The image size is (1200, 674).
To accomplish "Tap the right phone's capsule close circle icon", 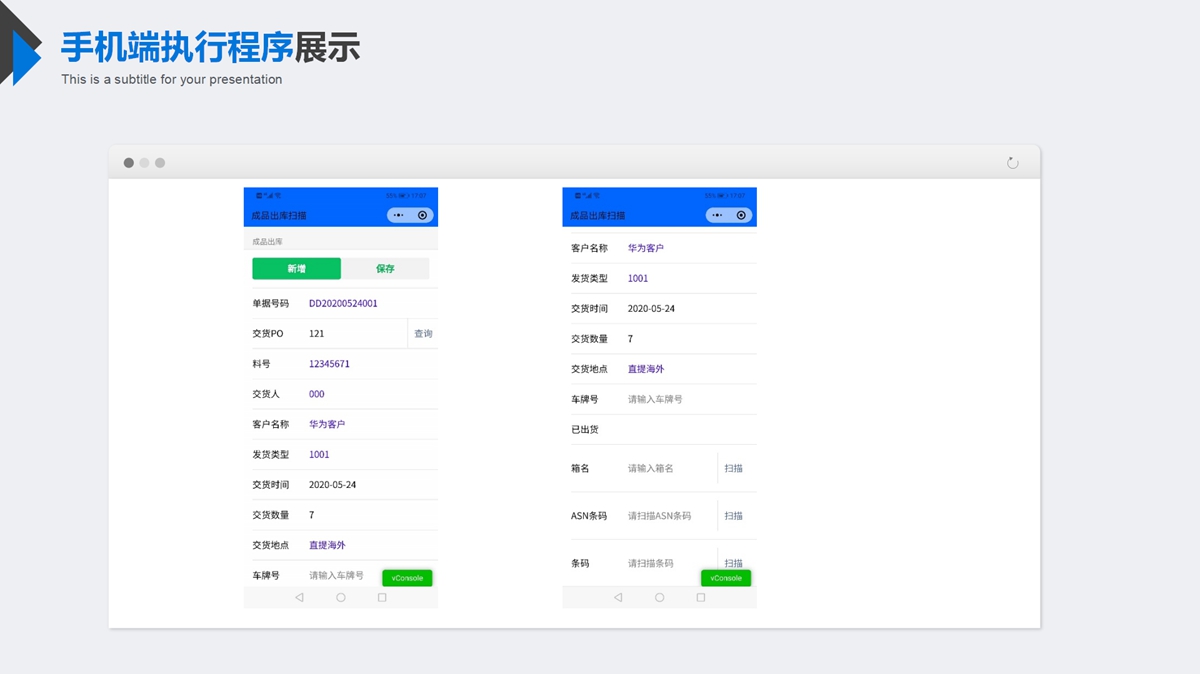I will pos(741,215).
